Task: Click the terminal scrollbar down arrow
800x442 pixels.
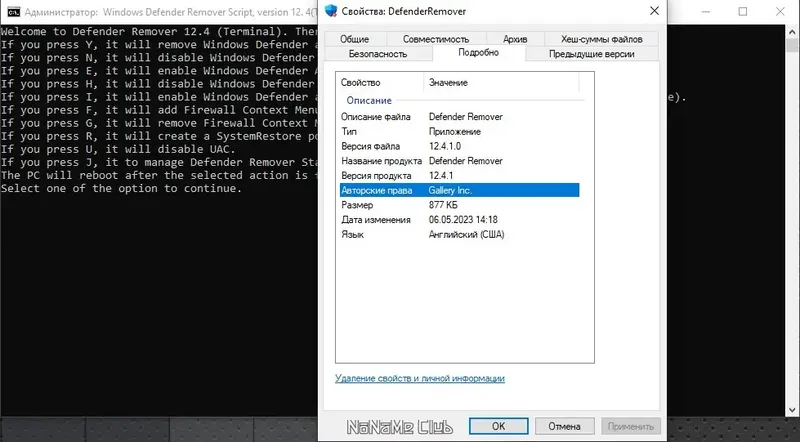Action: tap(792, 410)
